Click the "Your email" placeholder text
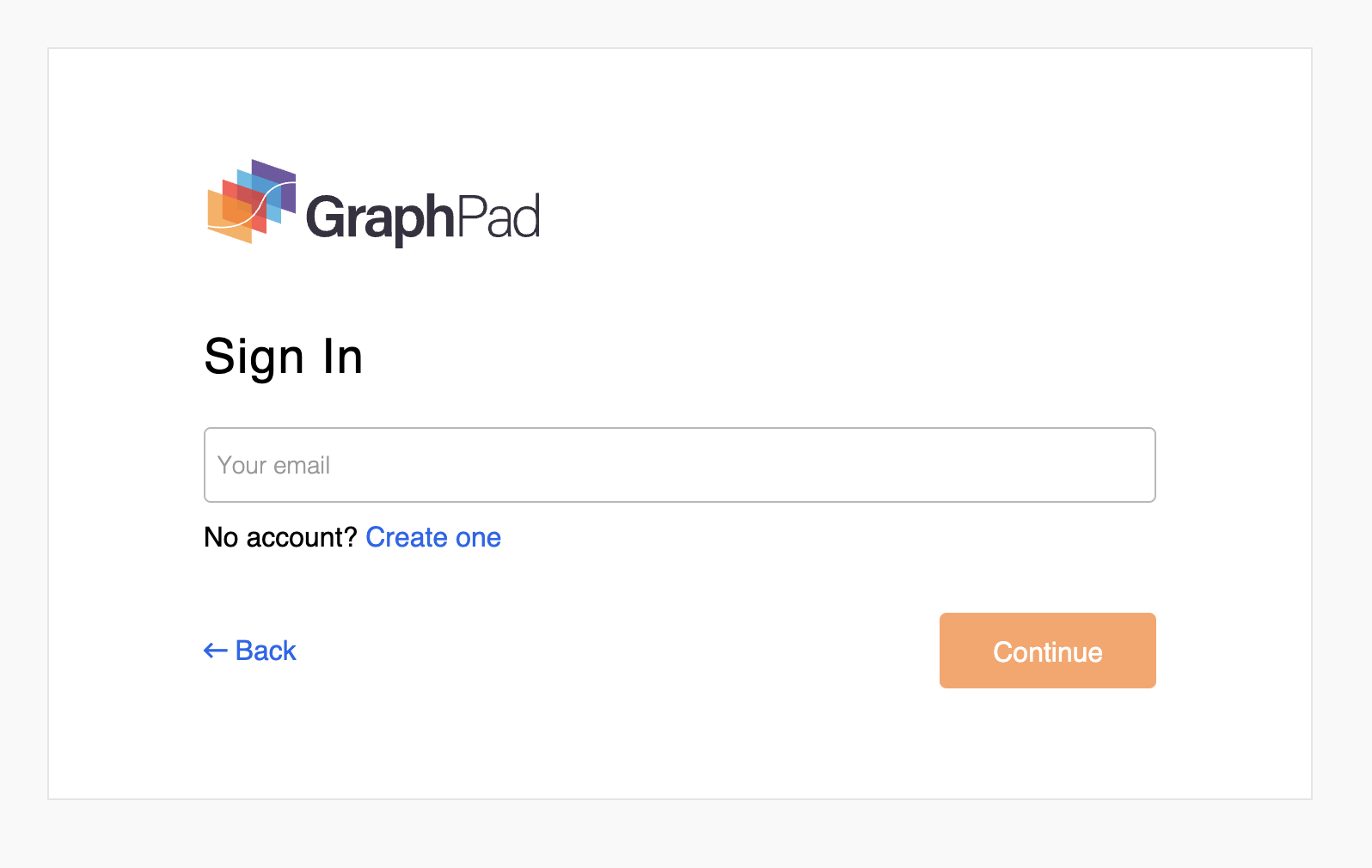Viewport: 1372px width, 868px height. 273,466
